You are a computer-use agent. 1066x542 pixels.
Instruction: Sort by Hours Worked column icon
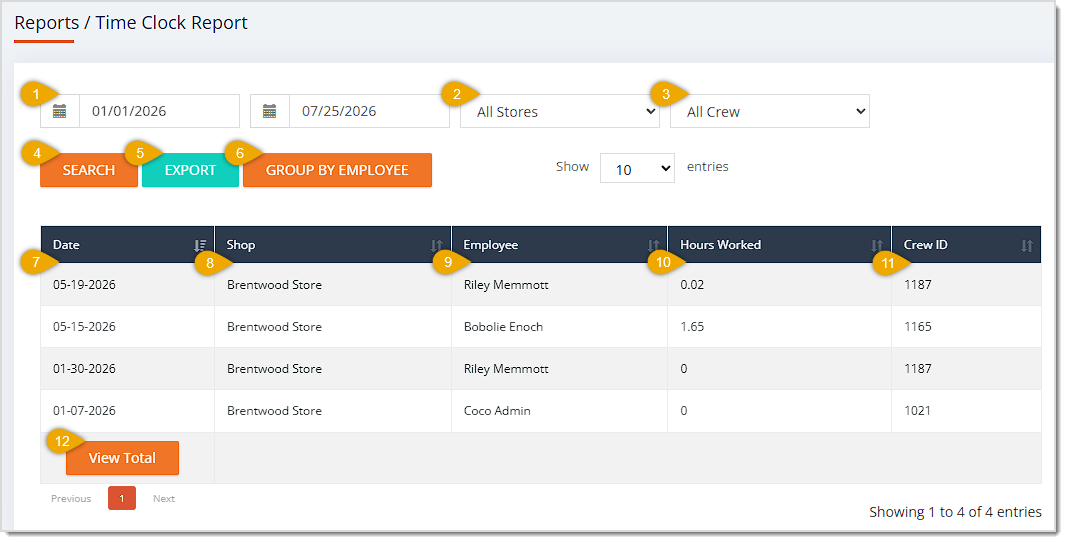pyautogui.click(x=877, y=245)
